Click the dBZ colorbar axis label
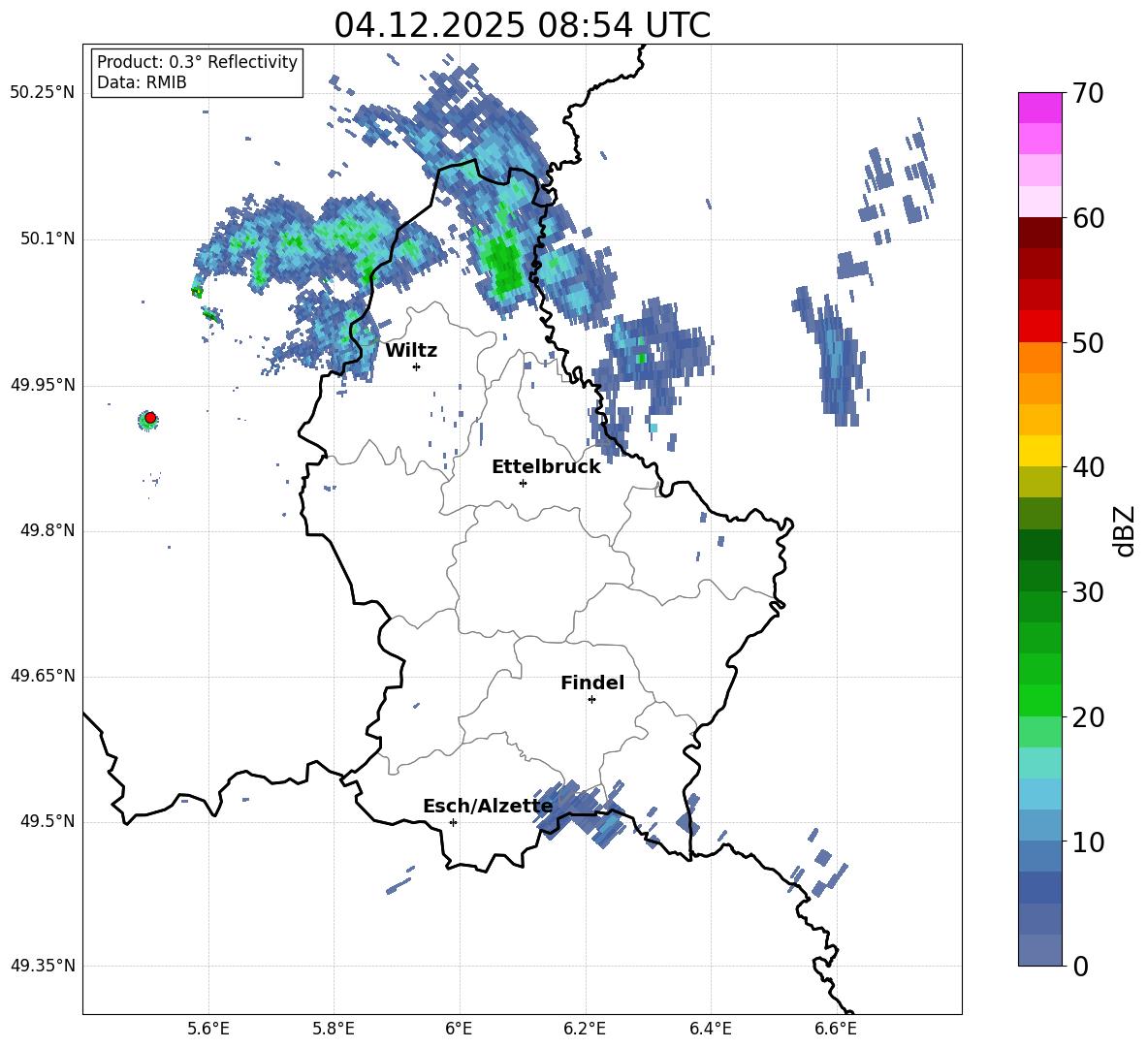 (x=1124, y=530)
